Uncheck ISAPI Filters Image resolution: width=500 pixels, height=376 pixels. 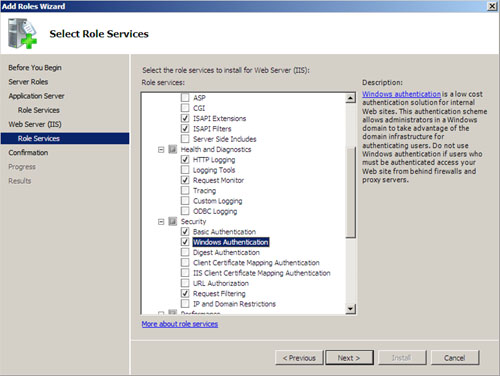tap(185, 129)
